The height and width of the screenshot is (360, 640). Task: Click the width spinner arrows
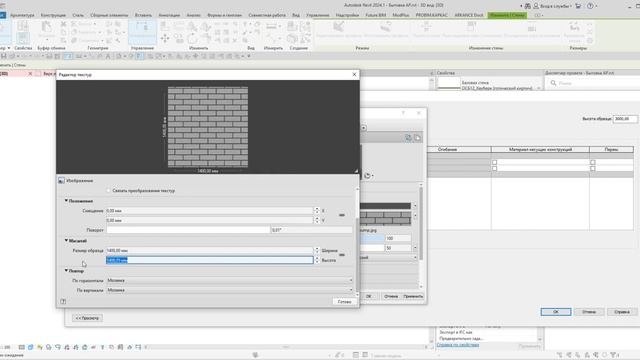tap(316, 250)
